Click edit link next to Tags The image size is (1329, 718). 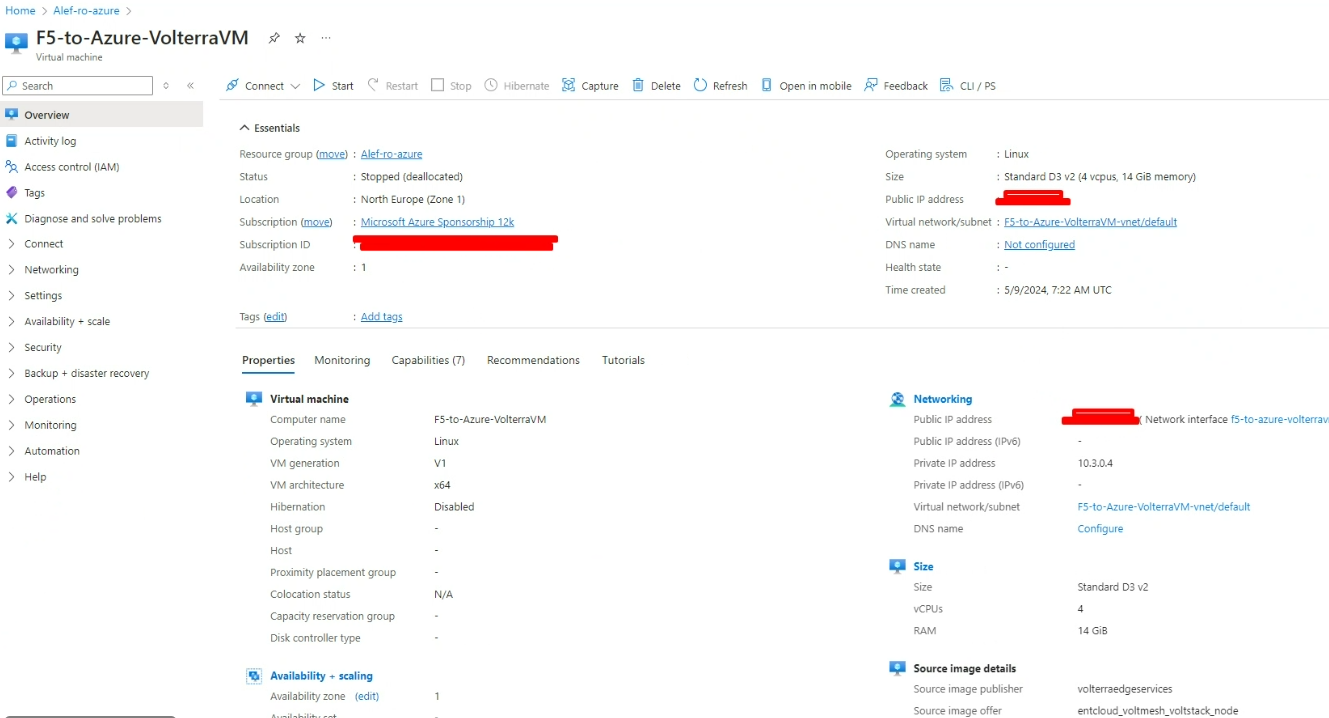[x=275, y=317]
